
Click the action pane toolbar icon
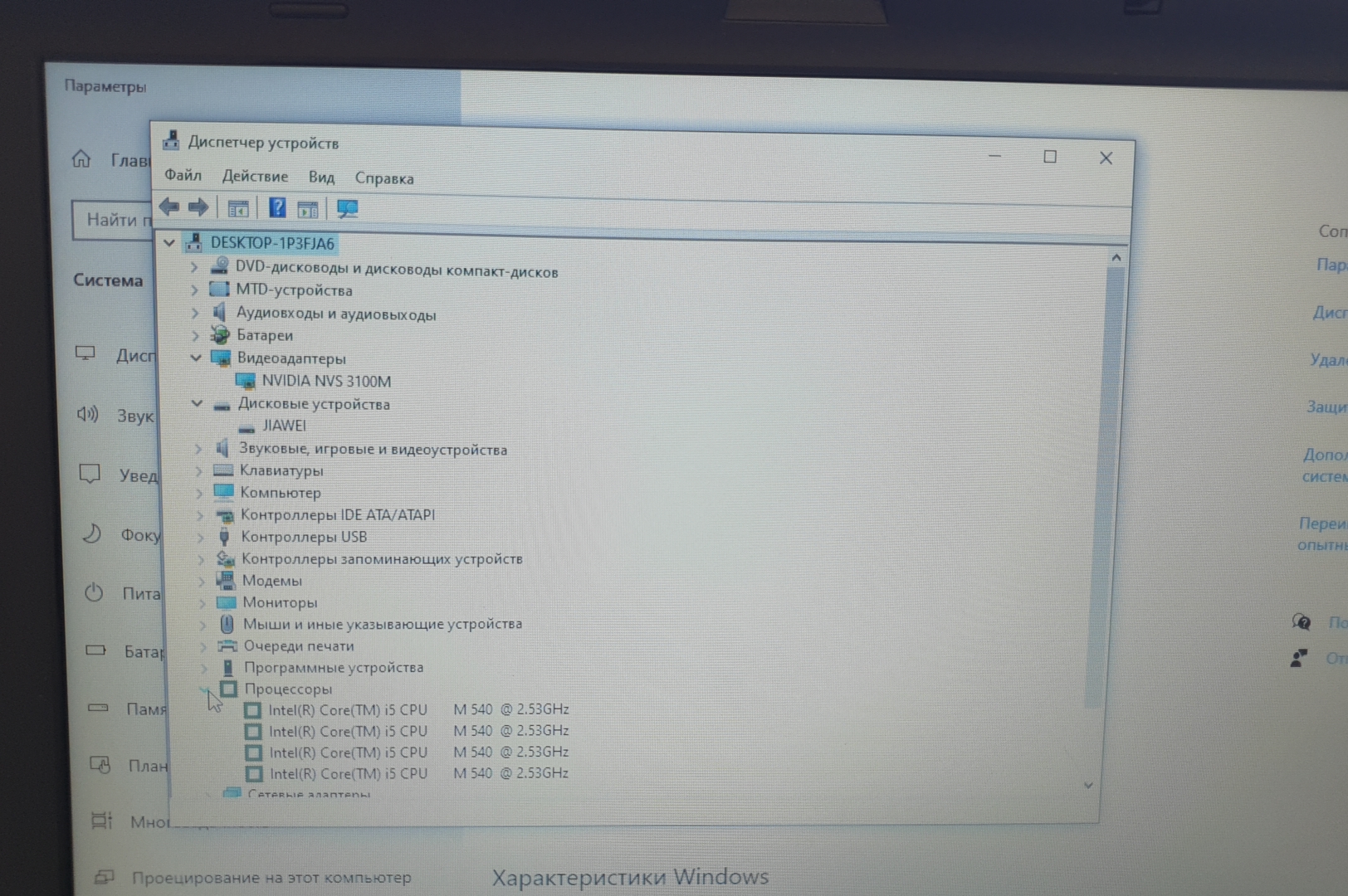pyautogui.click(x=308, y=209)
